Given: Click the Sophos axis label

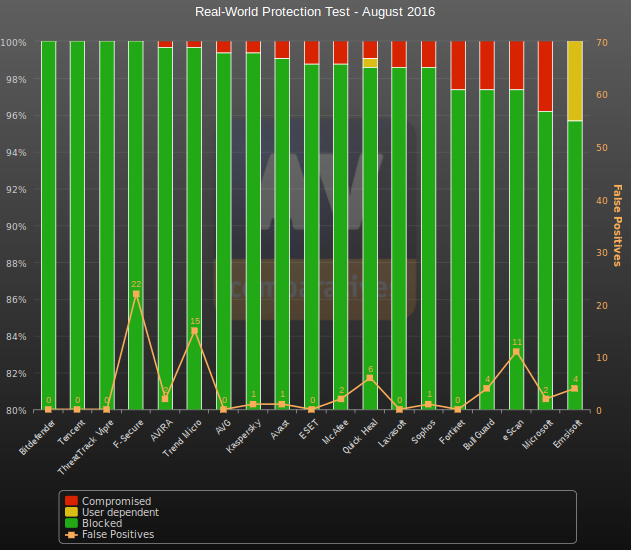Looking at the screenshot, I should coord(423,432).
